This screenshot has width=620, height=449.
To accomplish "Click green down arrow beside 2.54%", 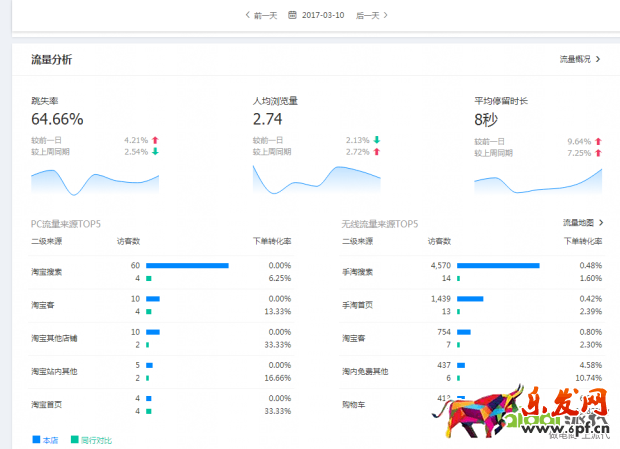I will tap(155, 152).
